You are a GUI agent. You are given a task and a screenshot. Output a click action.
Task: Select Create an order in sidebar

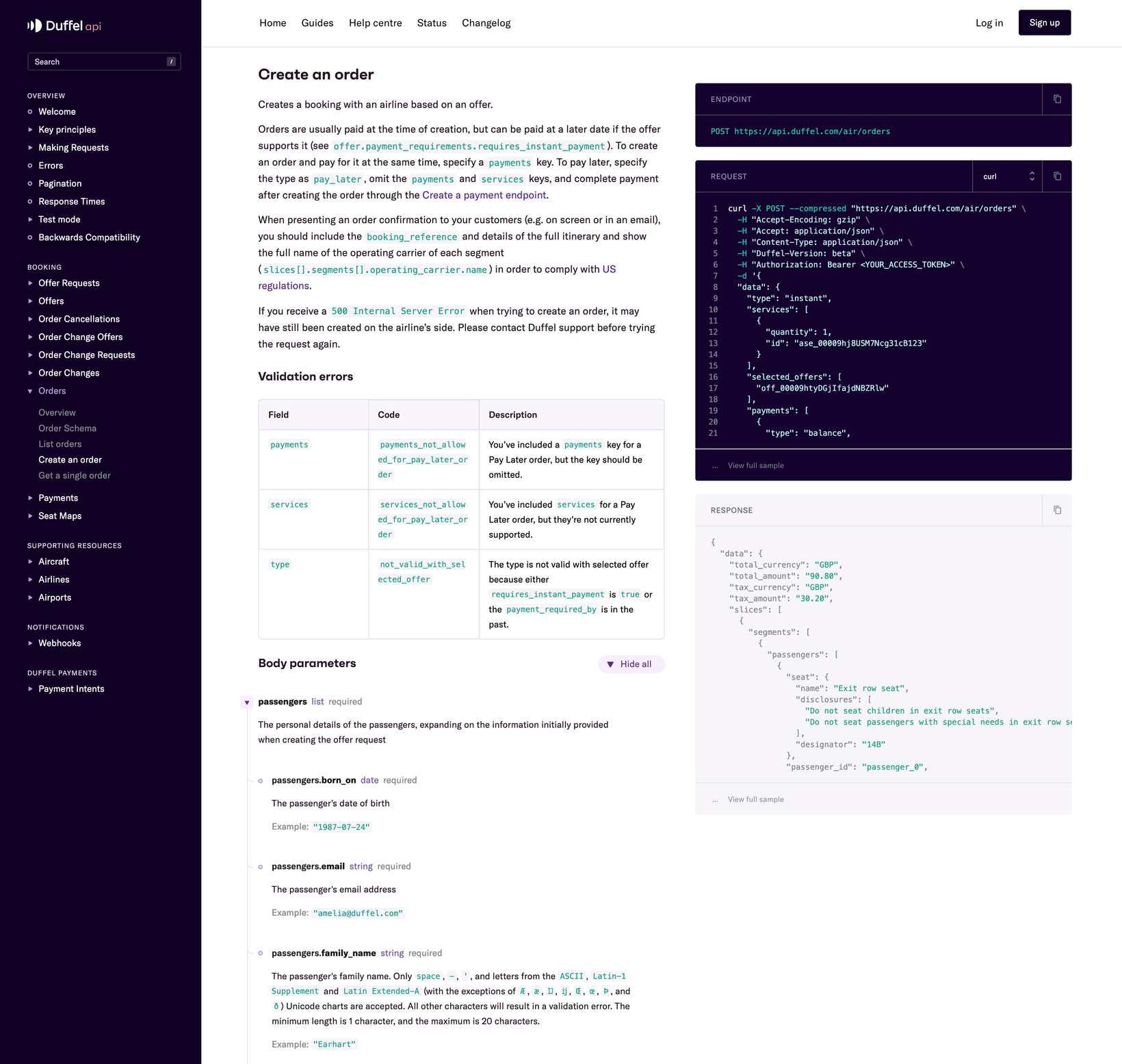(x=70, y=460)
